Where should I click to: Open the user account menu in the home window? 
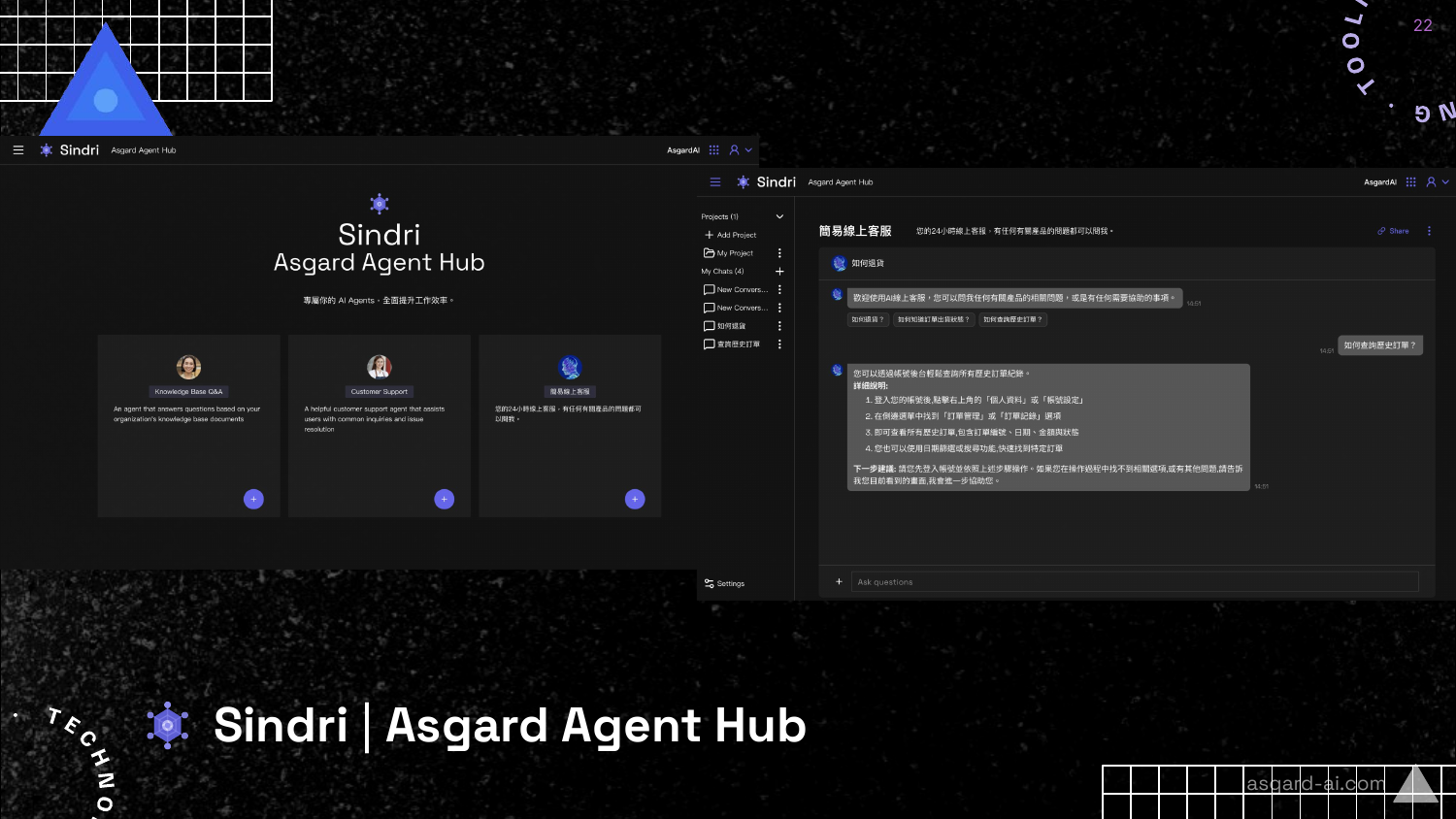tap(741, 150)
